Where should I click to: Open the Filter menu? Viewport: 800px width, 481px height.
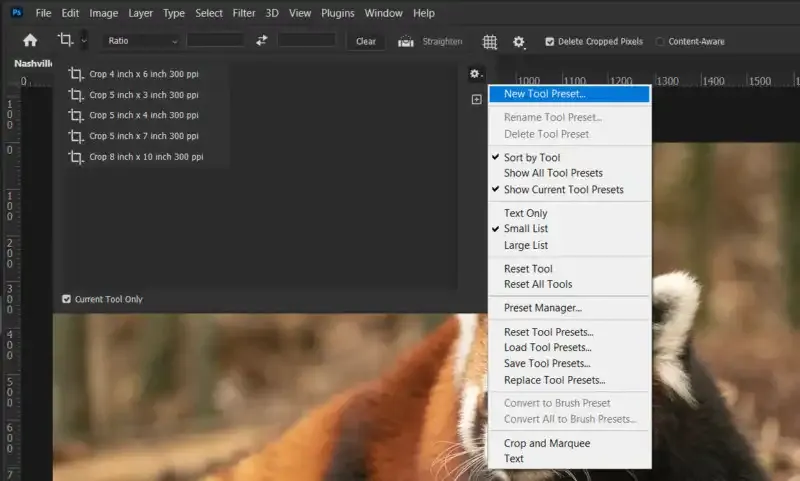pos(243,13)
